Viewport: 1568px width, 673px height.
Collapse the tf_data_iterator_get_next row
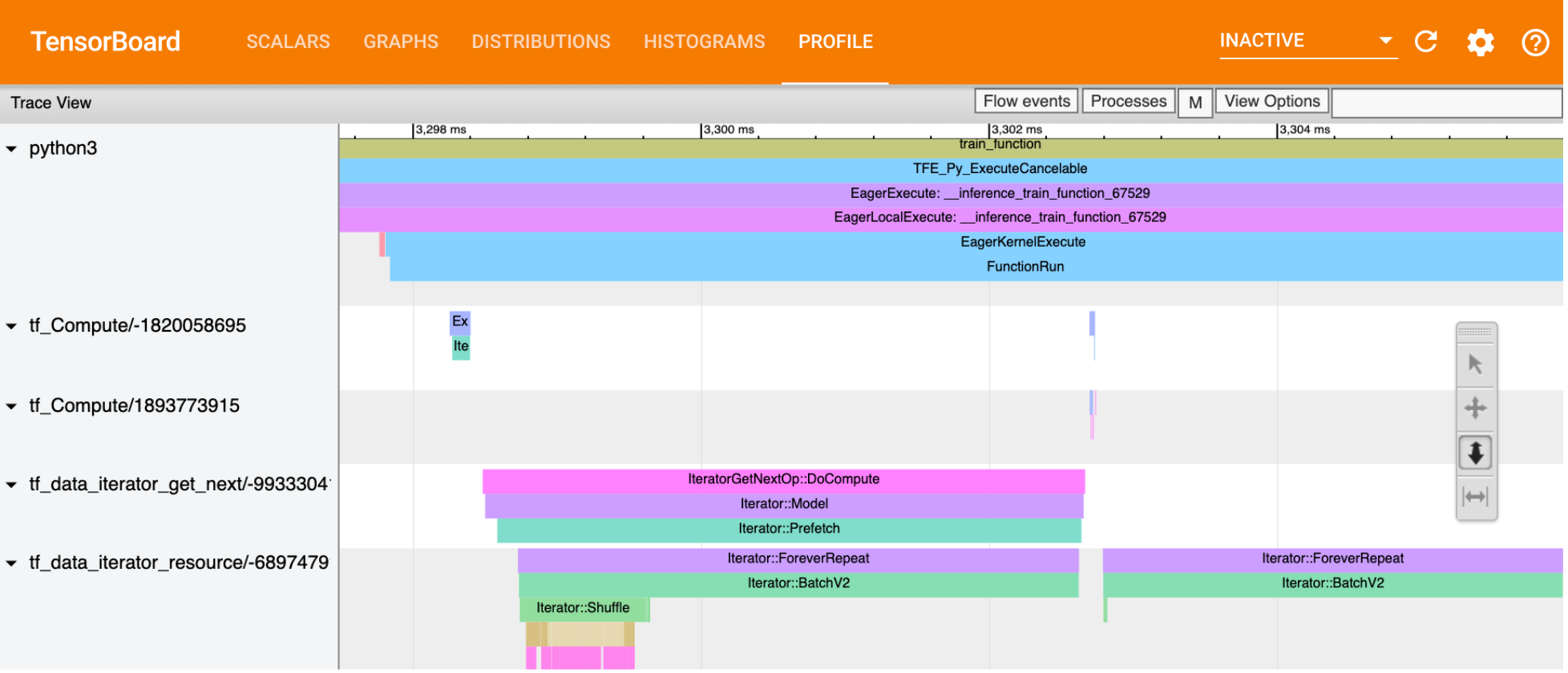click(12, 485)
